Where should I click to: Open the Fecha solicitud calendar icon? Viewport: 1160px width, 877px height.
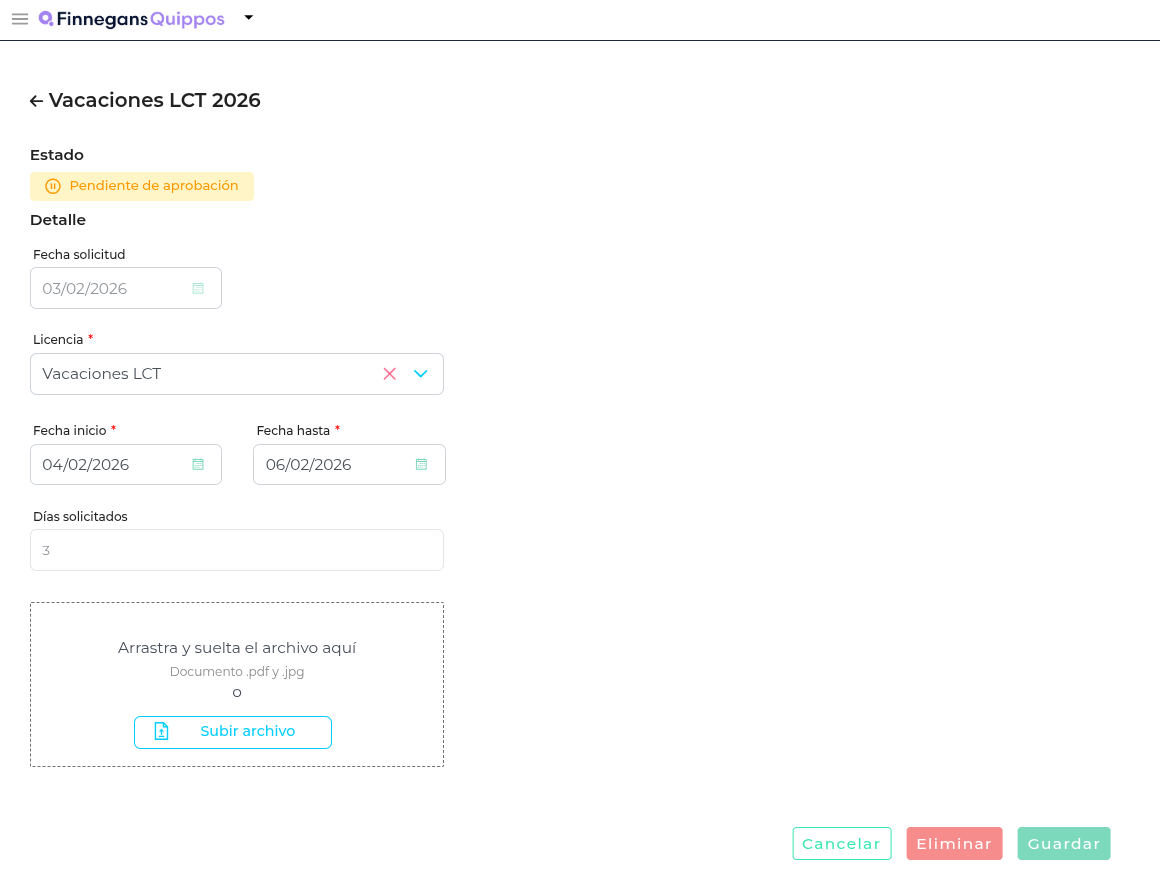[198, 288]
